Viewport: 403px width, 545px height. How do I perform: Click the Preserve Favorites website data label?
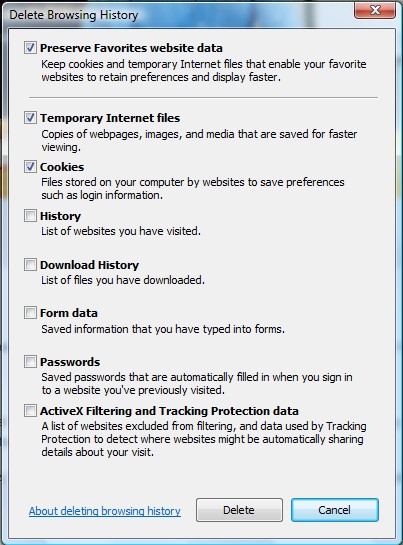point(131,48)
